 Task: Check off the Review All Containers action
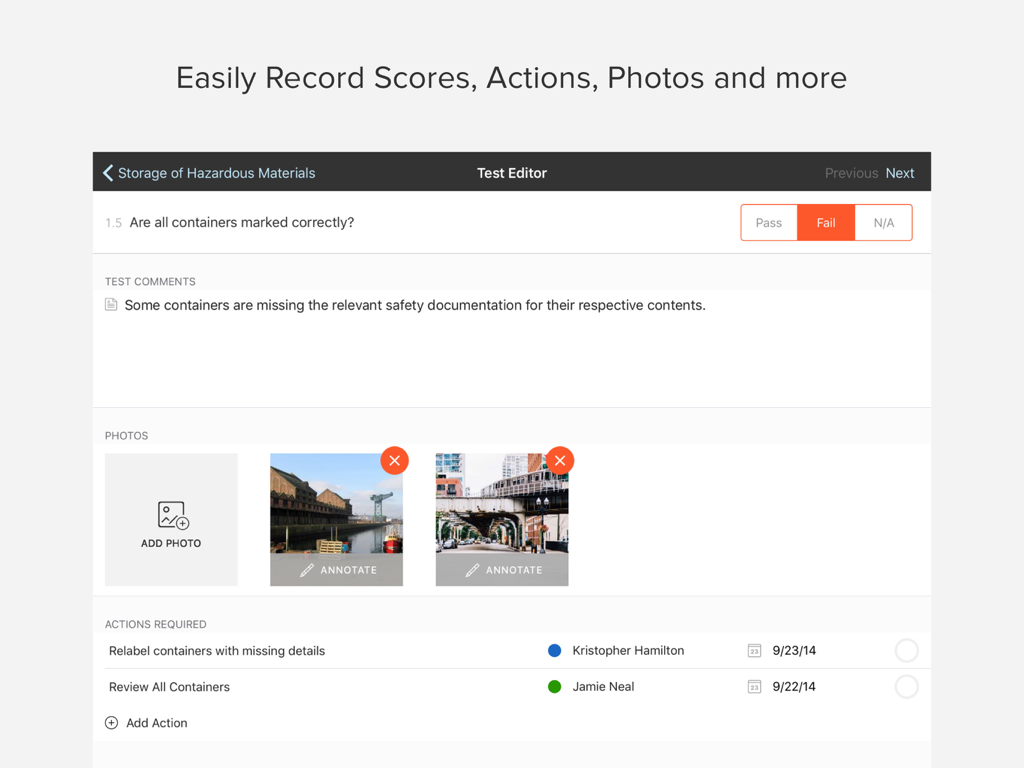tap(906, 686)
